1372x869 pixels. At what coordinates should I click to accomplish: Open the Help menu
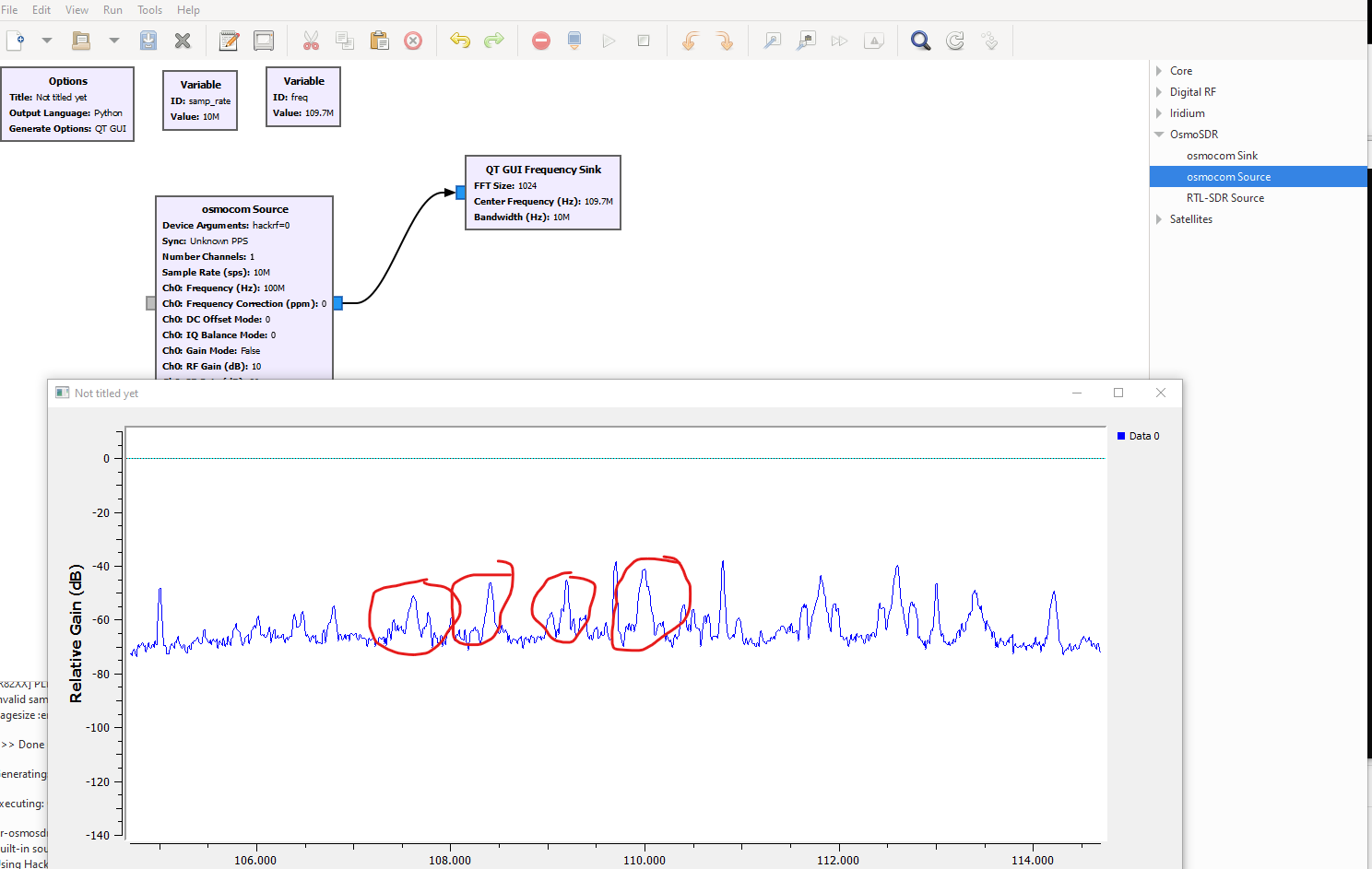tap(188, 10)
